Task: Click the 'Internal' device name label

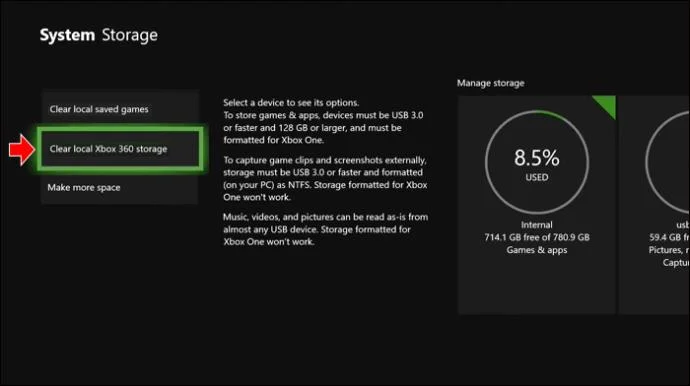Action: (536, 225)
